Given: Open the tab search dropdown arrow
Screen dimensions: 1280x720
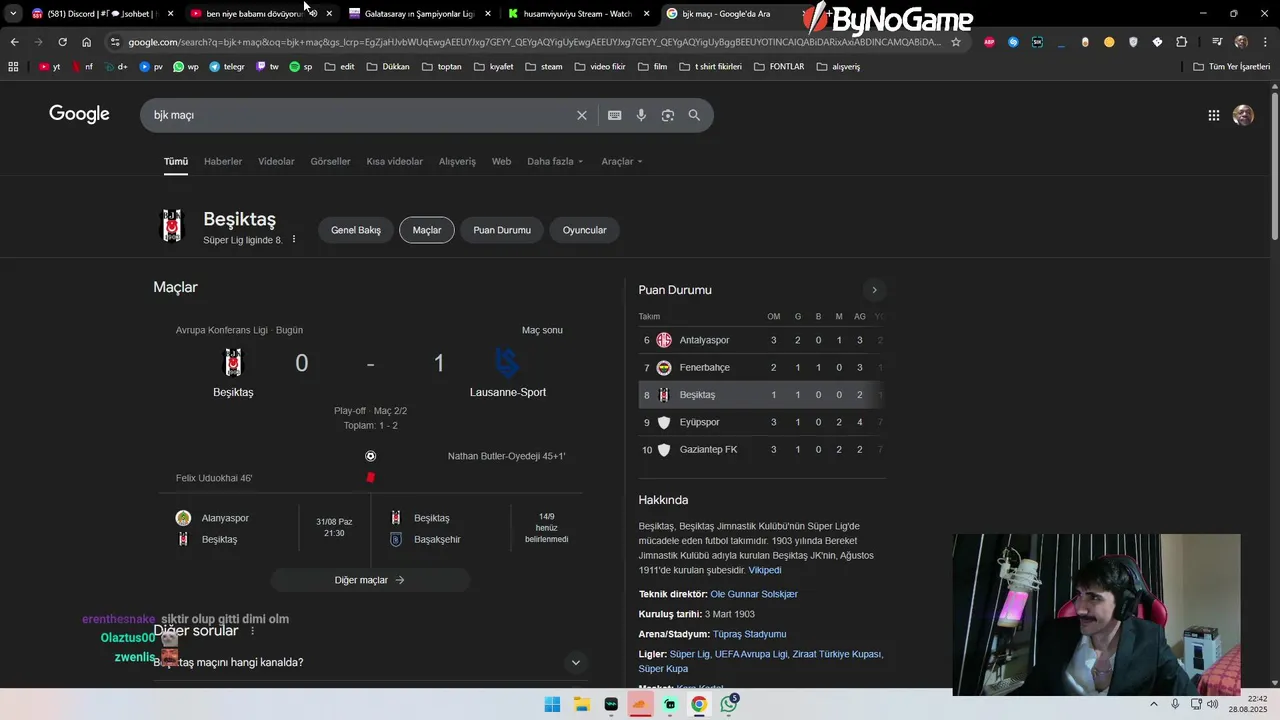Looking at the screenshot, I should pyautogui.click(x=13, y=14).
